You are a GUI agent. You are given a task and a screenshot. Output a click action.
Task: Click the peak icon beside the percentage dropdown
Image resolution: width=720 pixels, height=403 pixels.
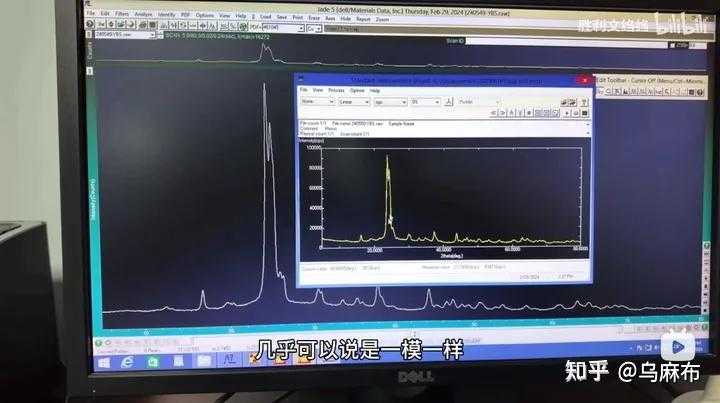(449, 102)
